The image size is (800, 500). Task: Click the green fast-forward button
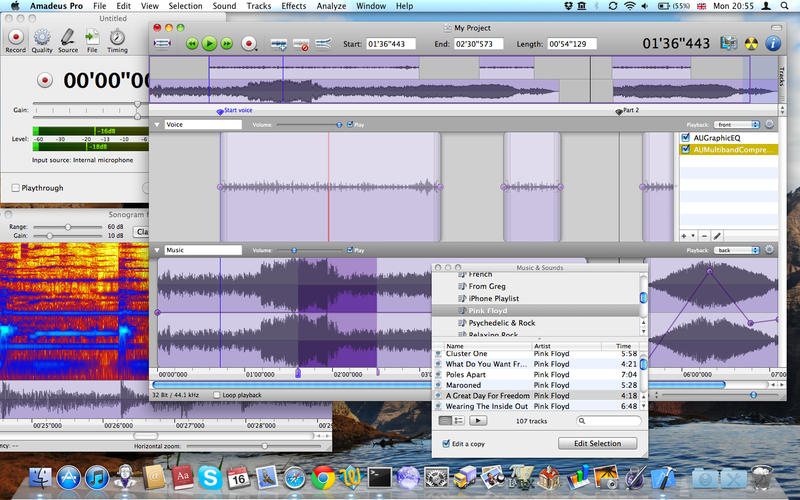[x=227, y=44]
